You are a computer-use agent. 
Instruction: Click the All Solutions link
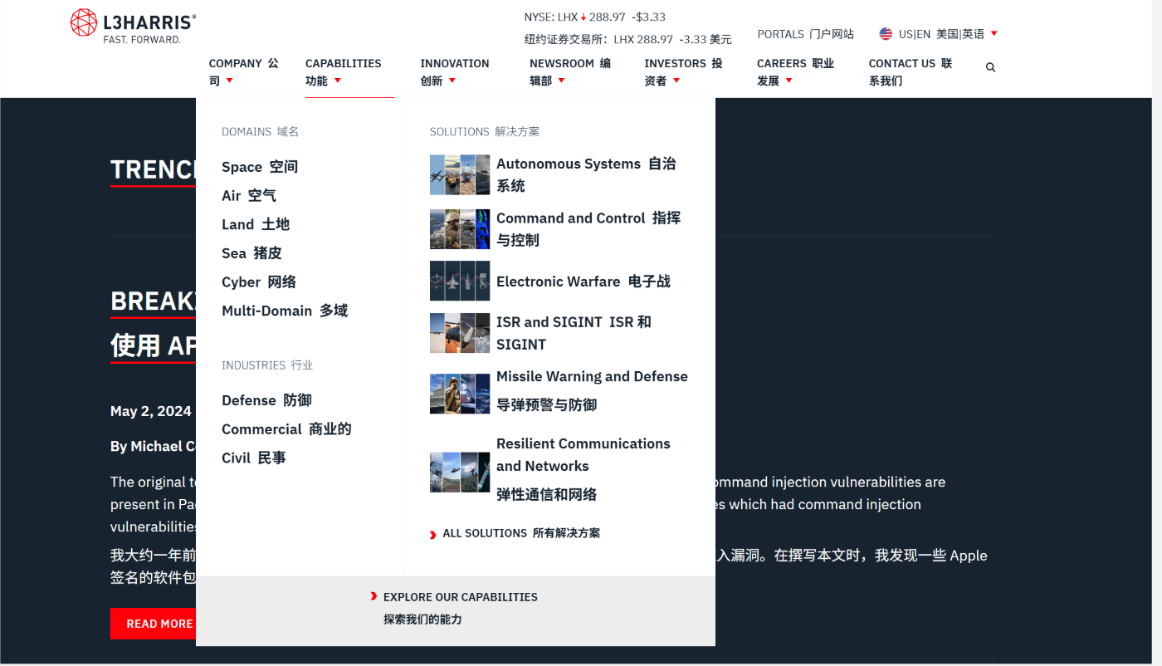[520, 534]
